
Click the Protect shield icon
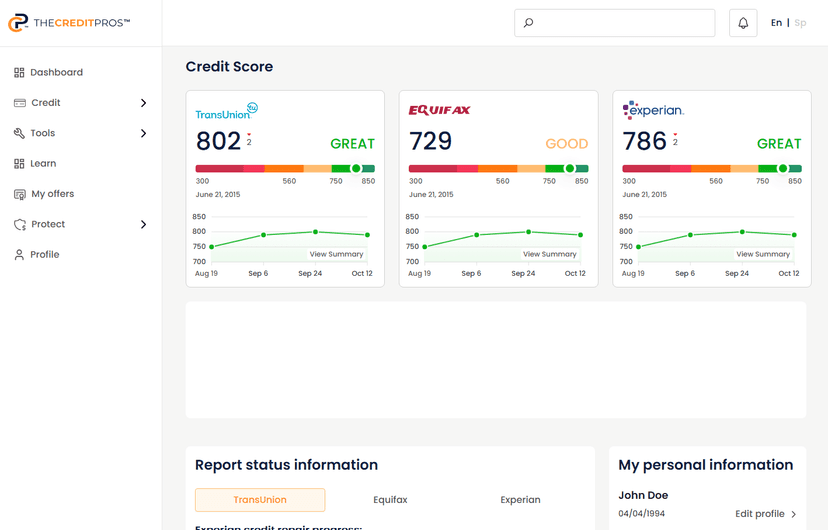[x=19, y=224]
